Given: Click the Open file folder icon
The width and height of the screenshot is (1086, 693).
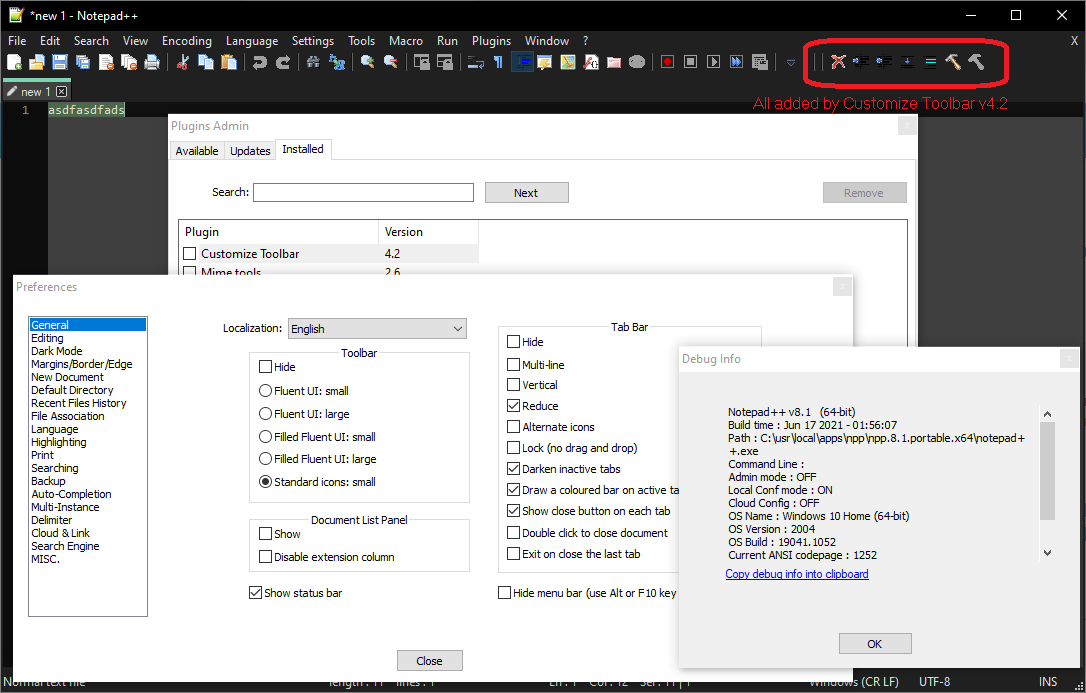Looking at the screenshot, I should tap(37, 62).
